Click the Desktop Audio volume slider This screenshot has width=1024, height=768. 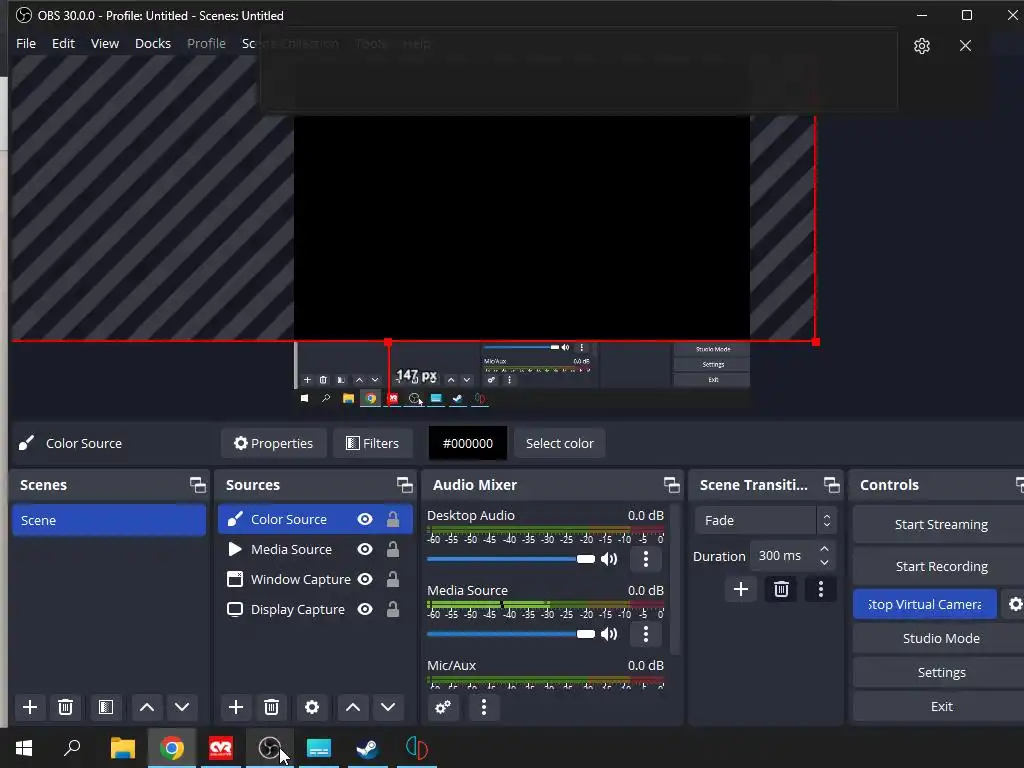coord(511,559)
